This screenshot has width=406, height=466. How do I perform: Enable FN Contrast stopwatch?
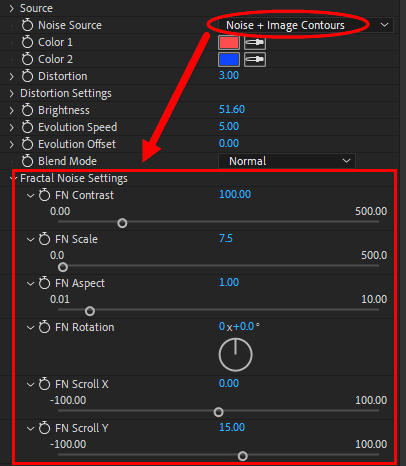[44, 195]
